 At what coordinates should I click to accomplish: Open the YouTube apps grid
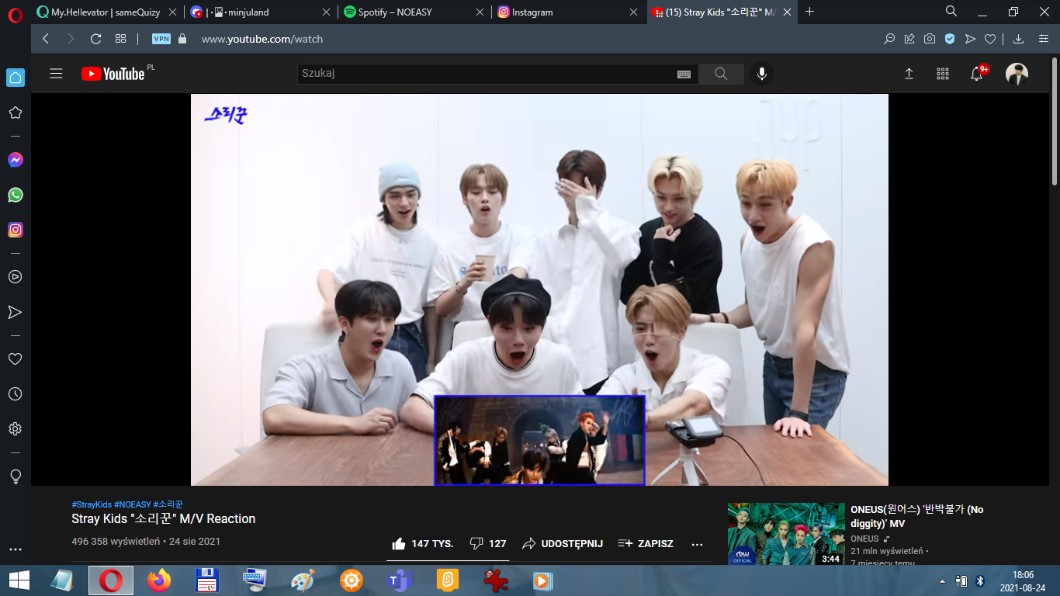point(942,74)
